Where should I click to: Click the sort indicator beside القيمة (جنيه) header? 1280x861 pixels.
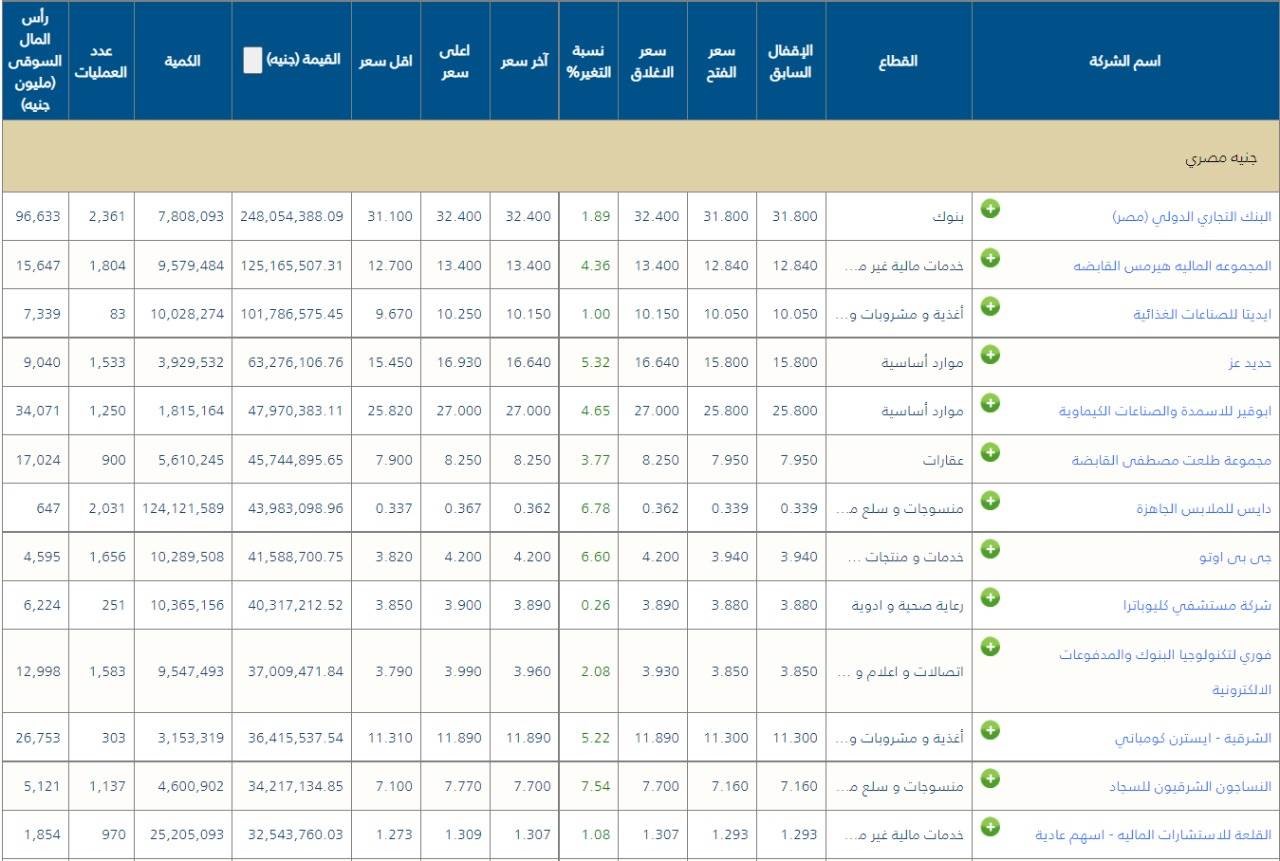point(253,61)
